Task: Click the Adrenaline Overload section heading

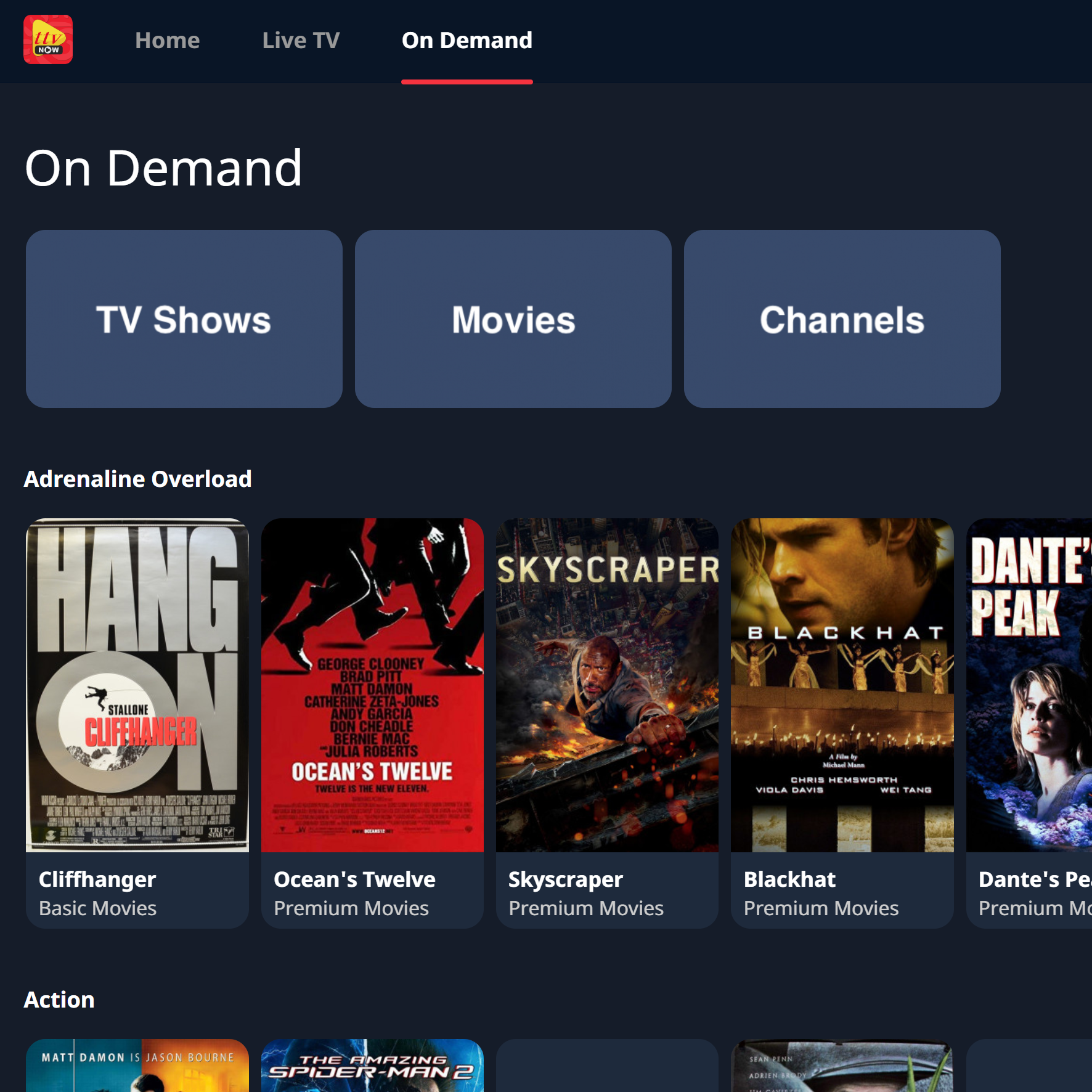Action: click(x=137, y=479)
